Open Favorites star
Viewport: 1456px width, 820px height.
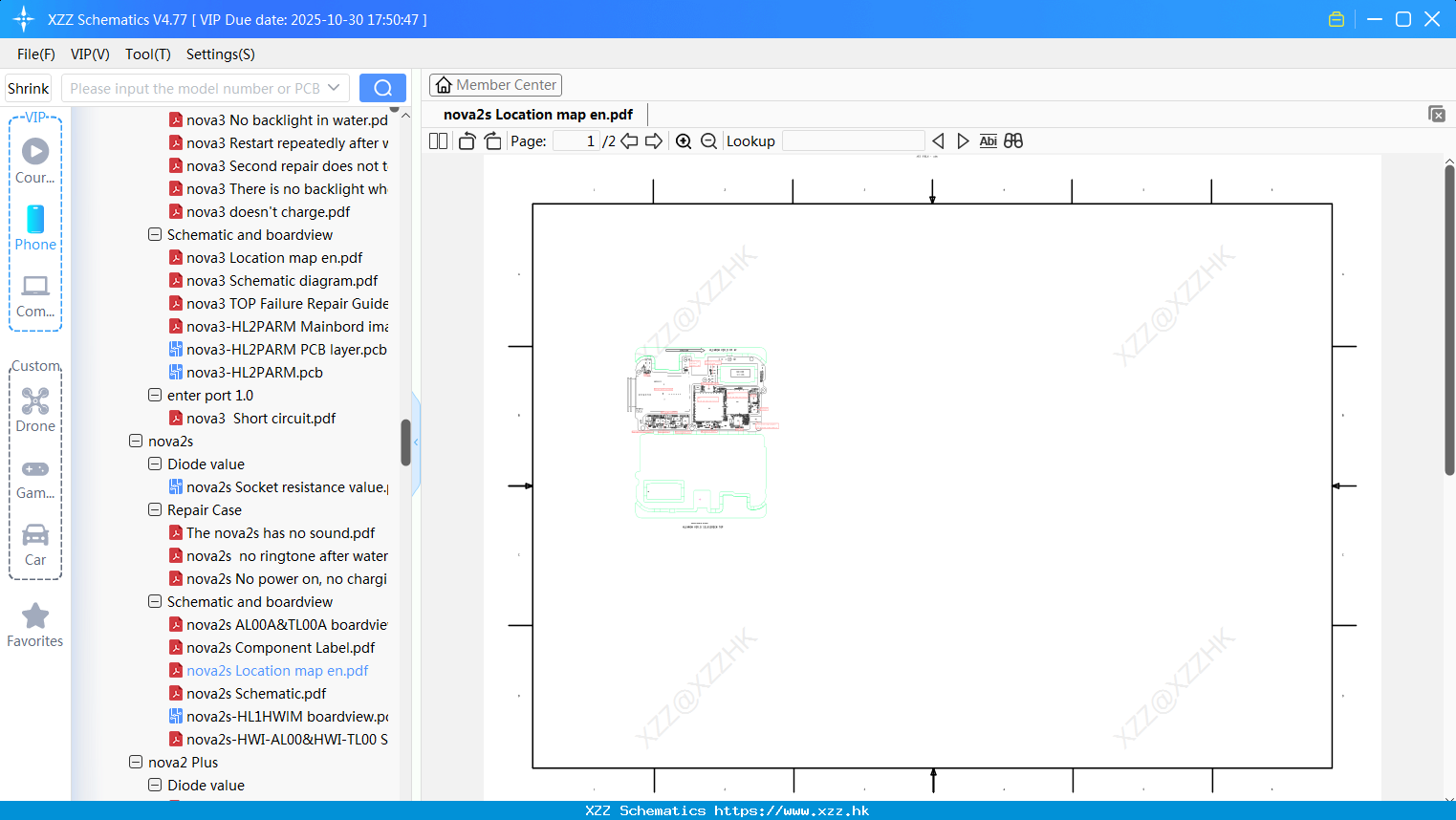click(x=35, y=625)
